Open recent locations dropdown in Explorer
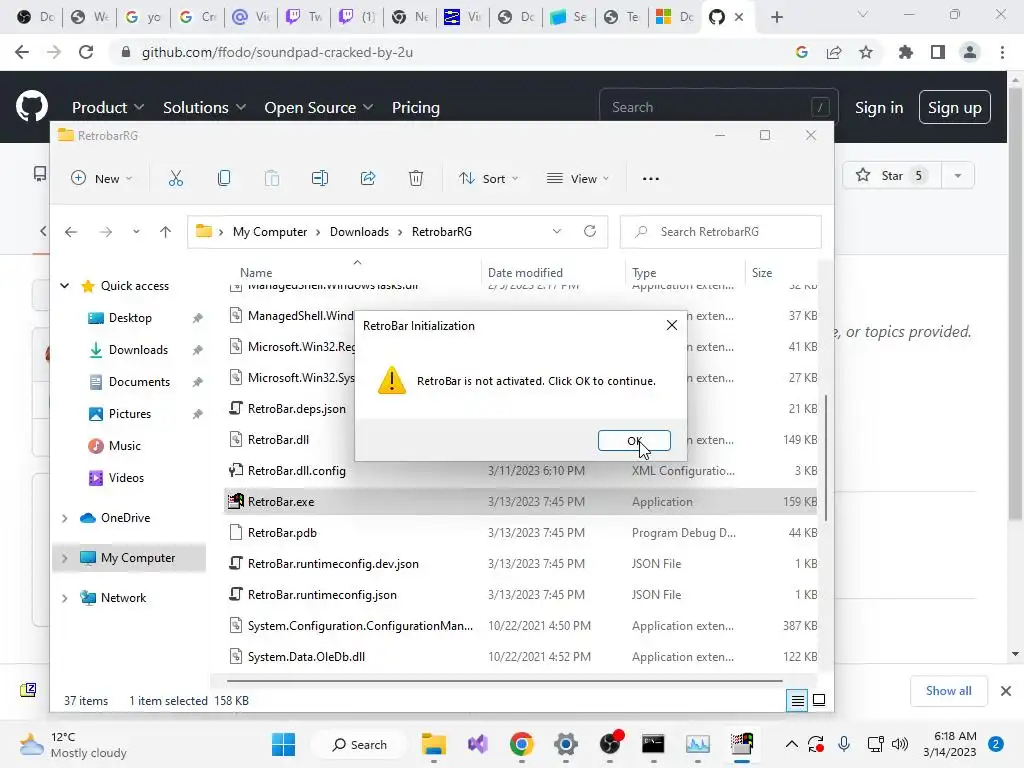Screen dimensions: 1024x768 pos(136,232)
